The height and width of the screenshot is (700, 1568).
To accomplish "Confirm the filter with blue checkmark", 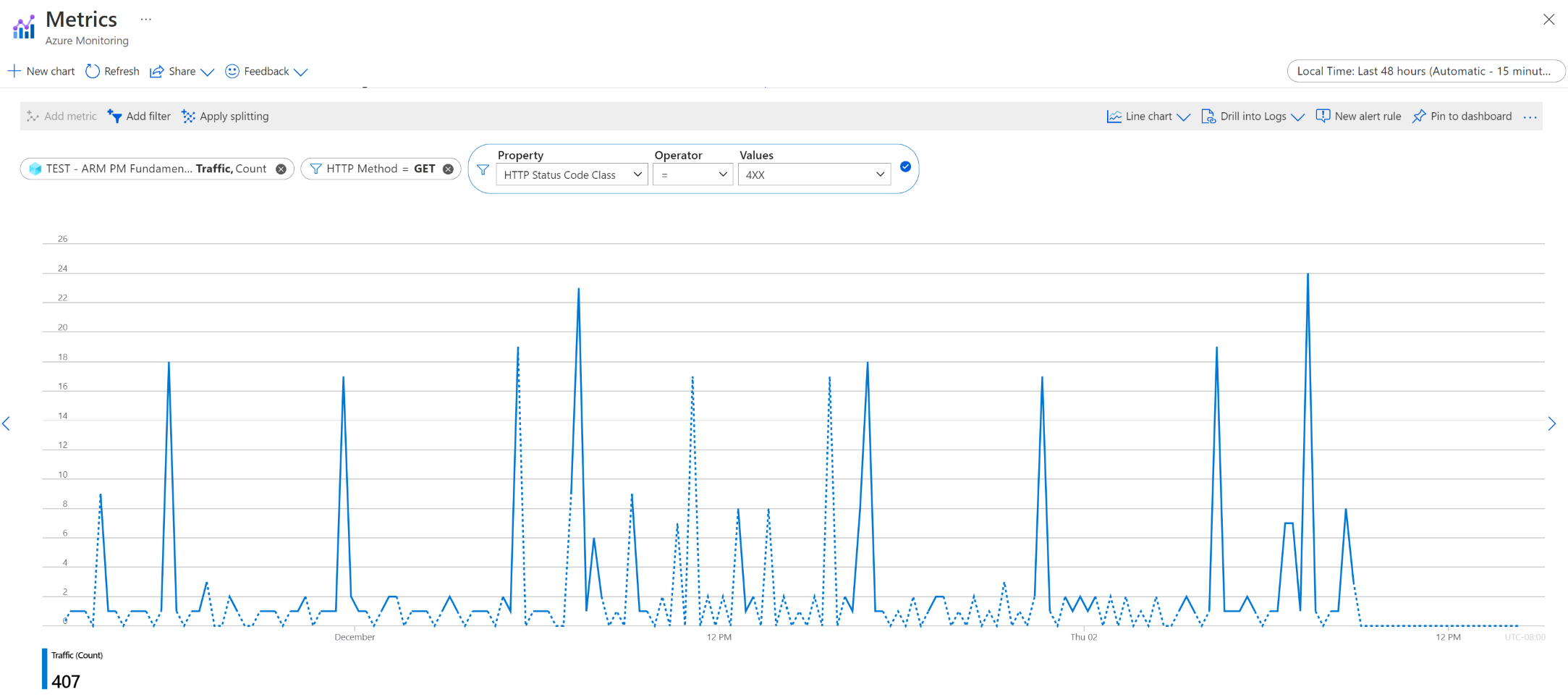I will (x=905, y=166).
